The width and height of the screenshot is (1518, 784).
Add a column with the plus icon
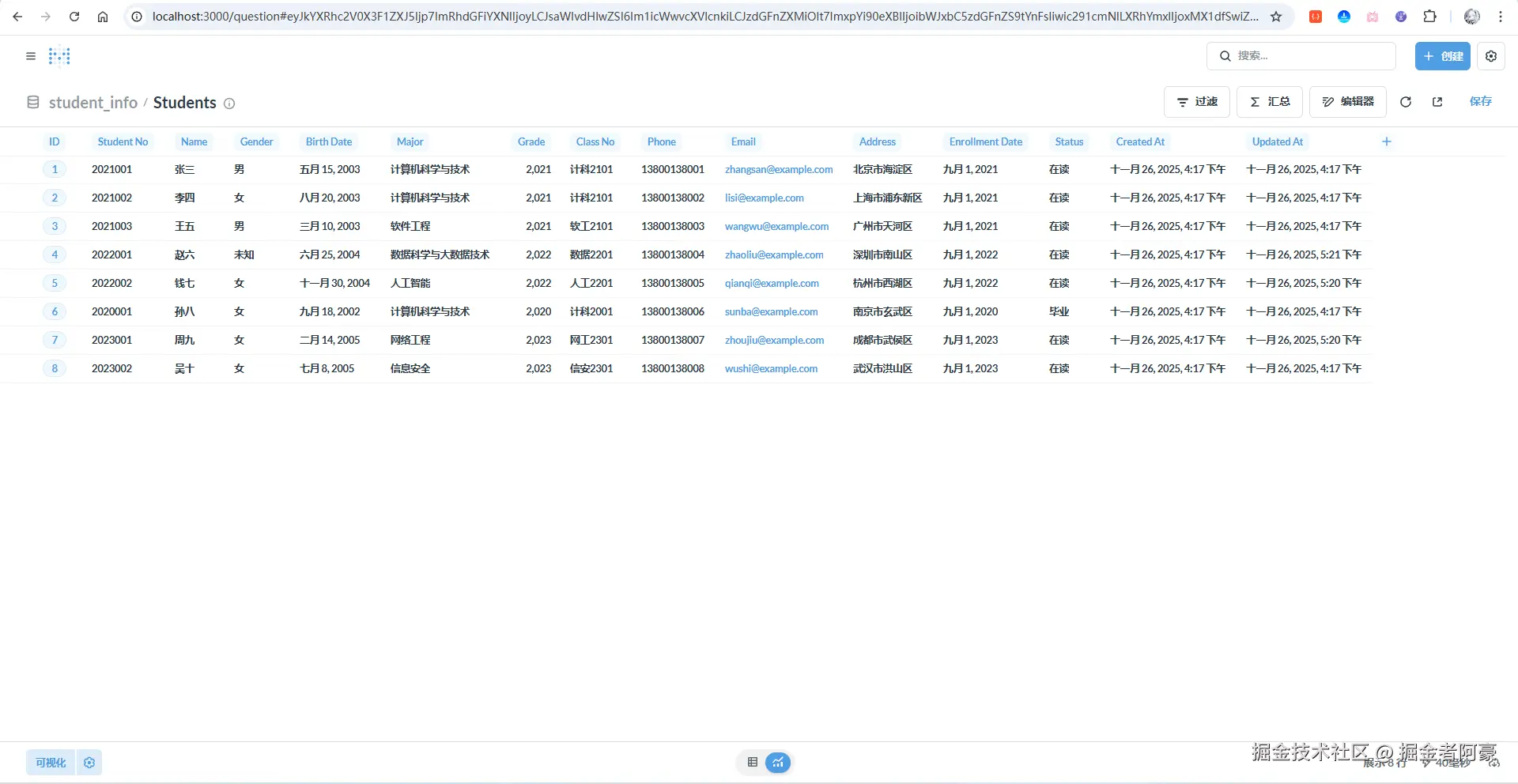pyautogui.click(x=1387, y=141)
